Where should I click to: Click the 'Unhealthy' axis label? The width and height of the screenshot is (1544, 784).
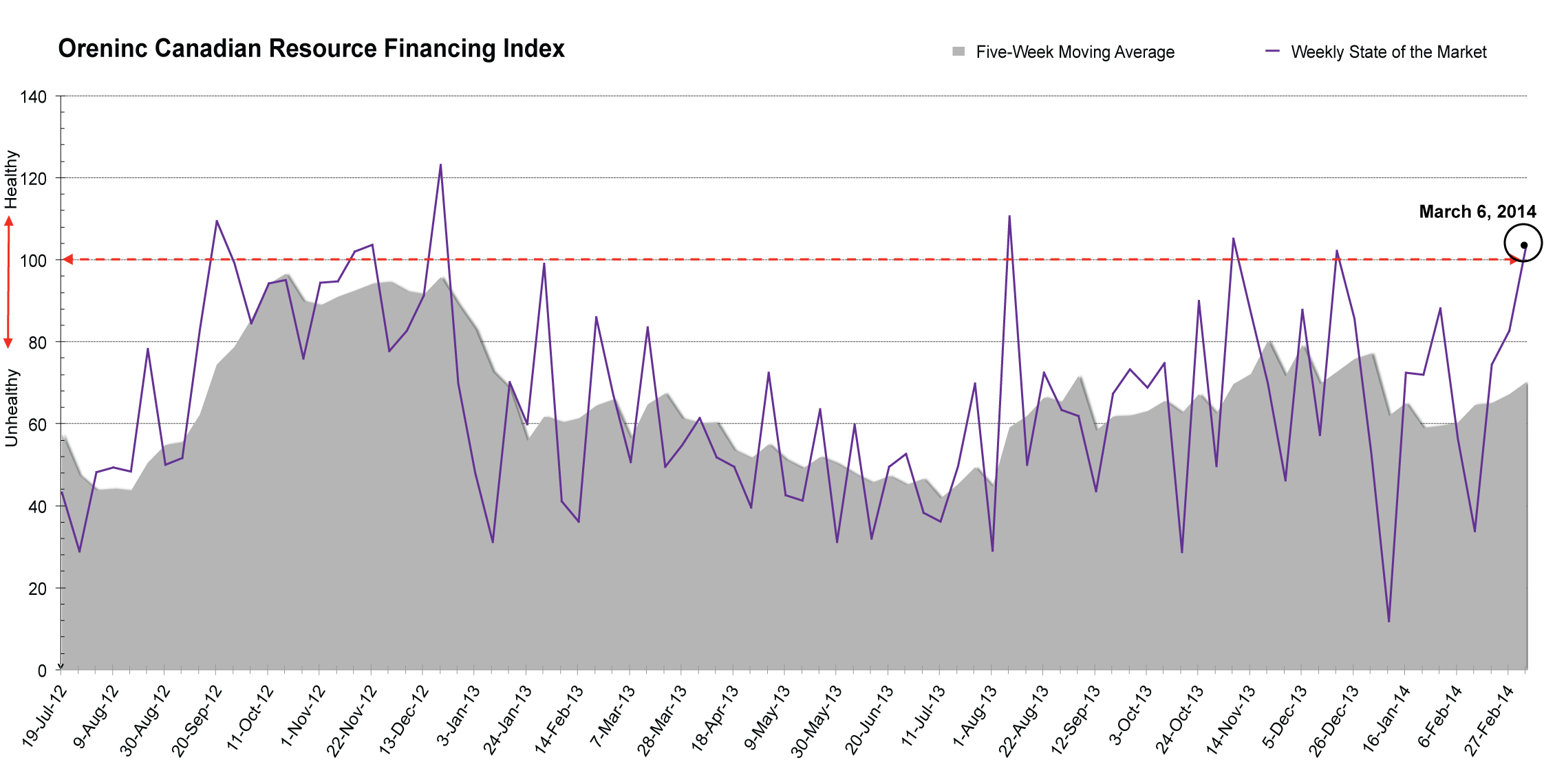pos(11,408)
